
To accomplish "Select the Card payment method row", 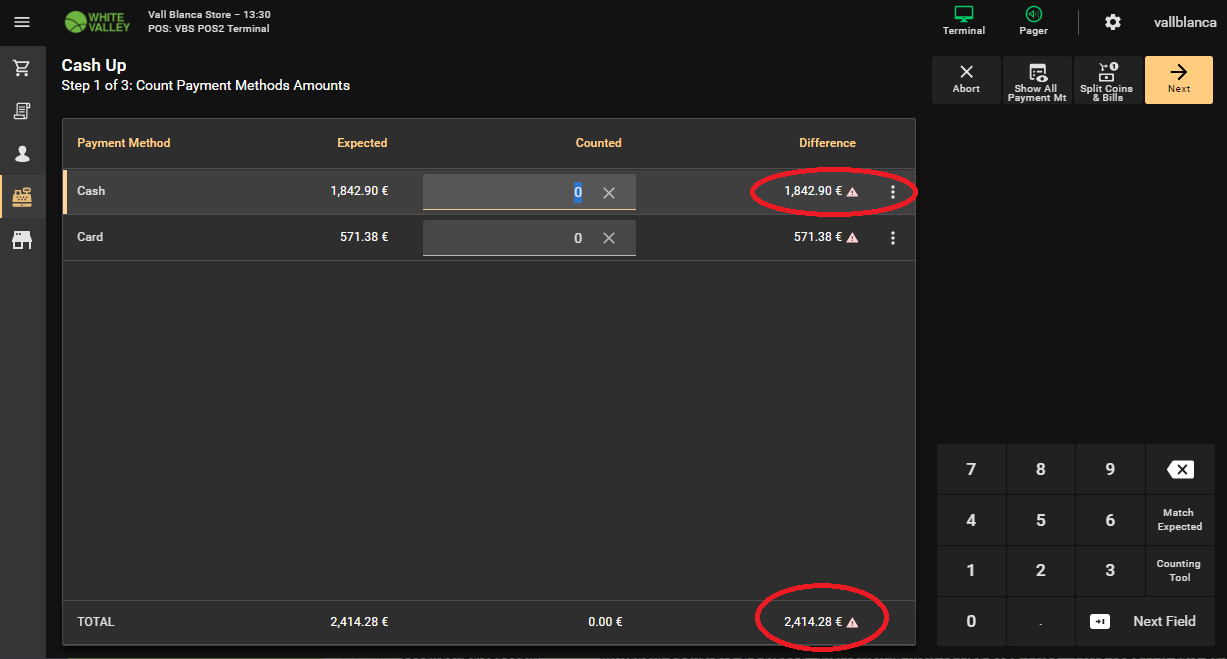I will pos(489,238).
